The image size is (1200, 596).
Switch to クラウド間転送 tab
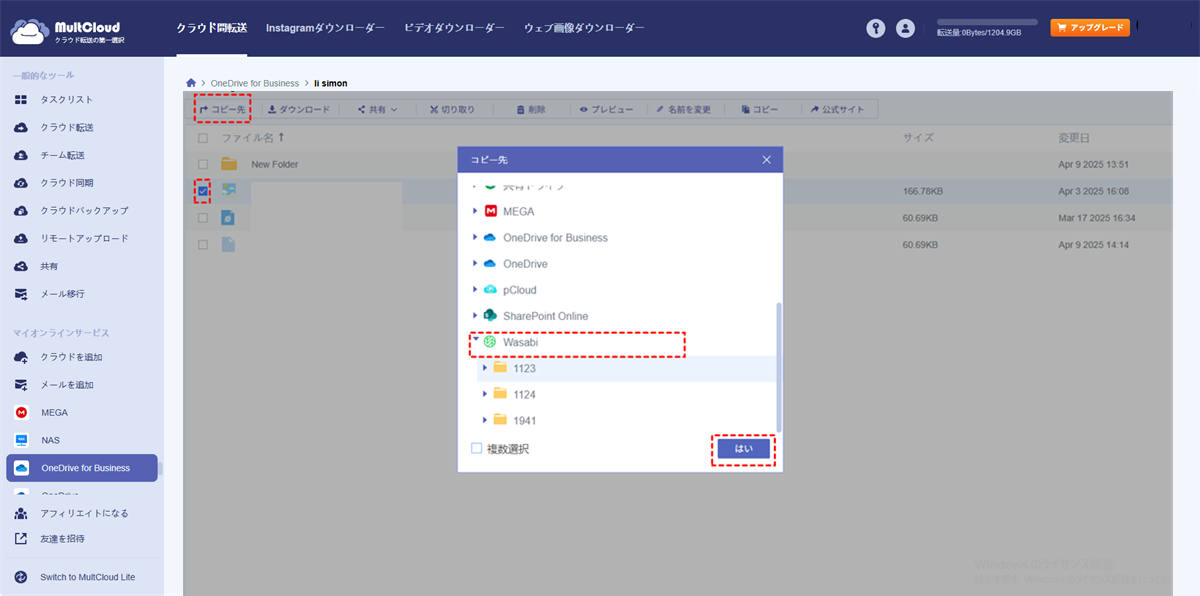coord(212,28)
